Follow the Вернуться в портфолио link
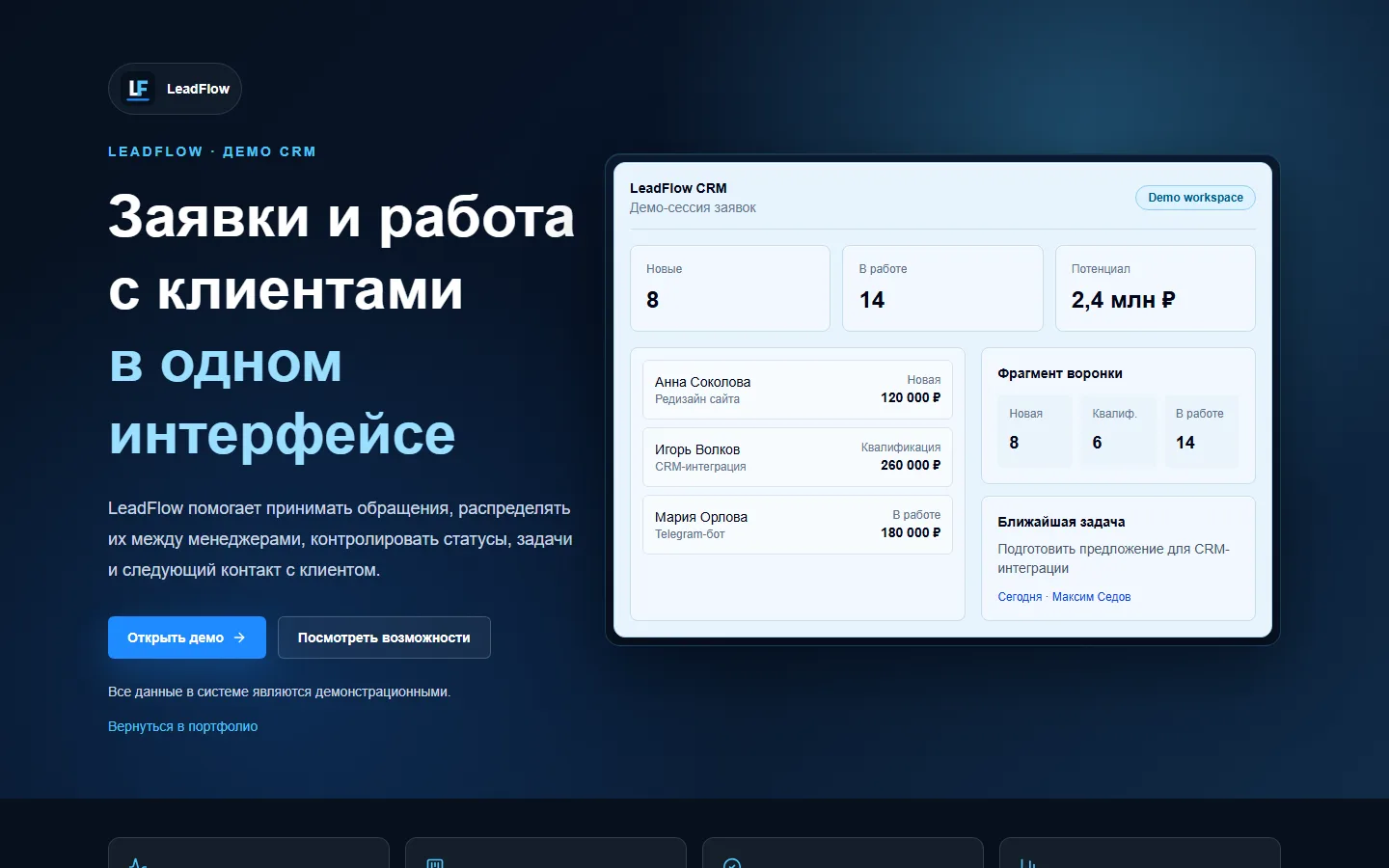Image resolution: width=1389 pixels, height=868 pixels. tap(183, 726)
